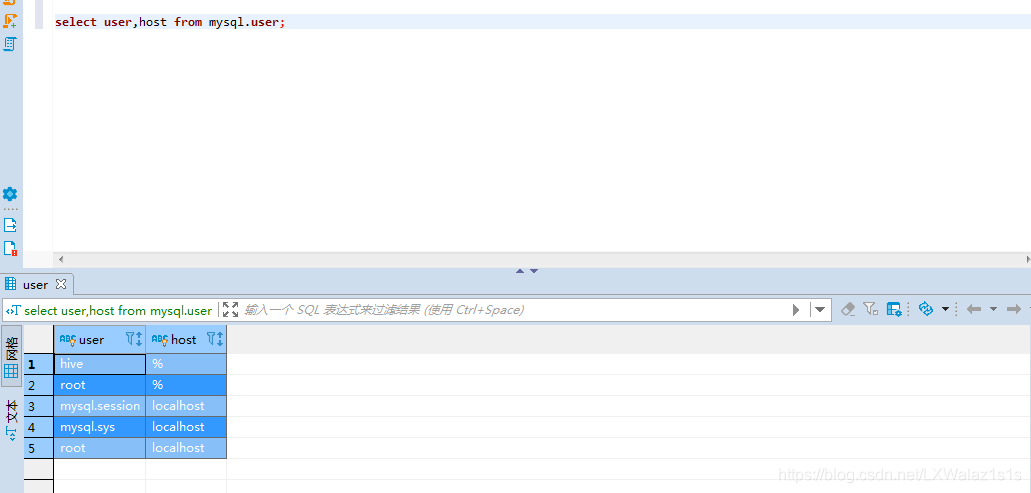Select the % host cell in row 1

point(186,364)
